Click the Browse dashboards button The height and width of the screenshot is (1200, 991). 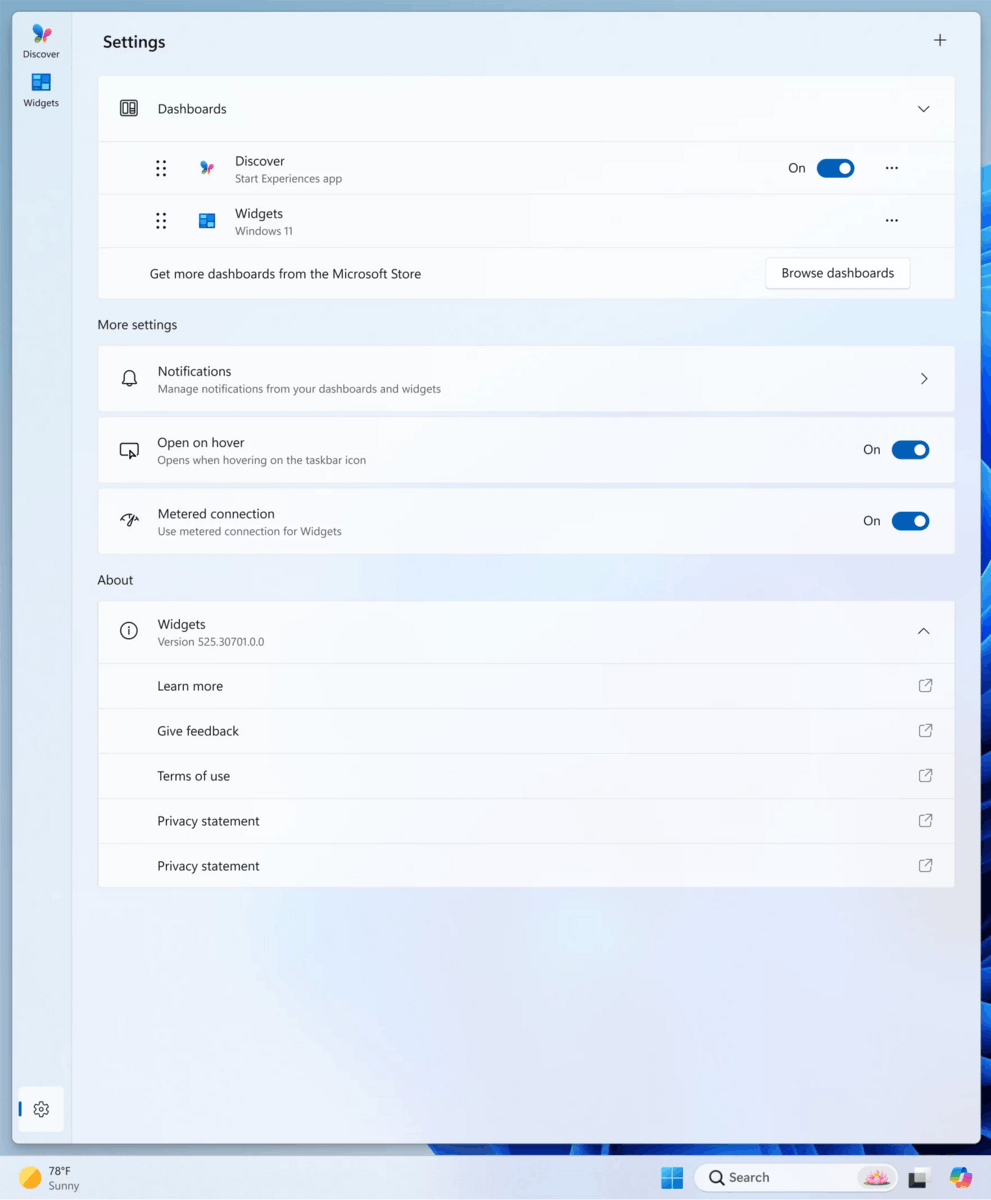click(x=836, y=272)
